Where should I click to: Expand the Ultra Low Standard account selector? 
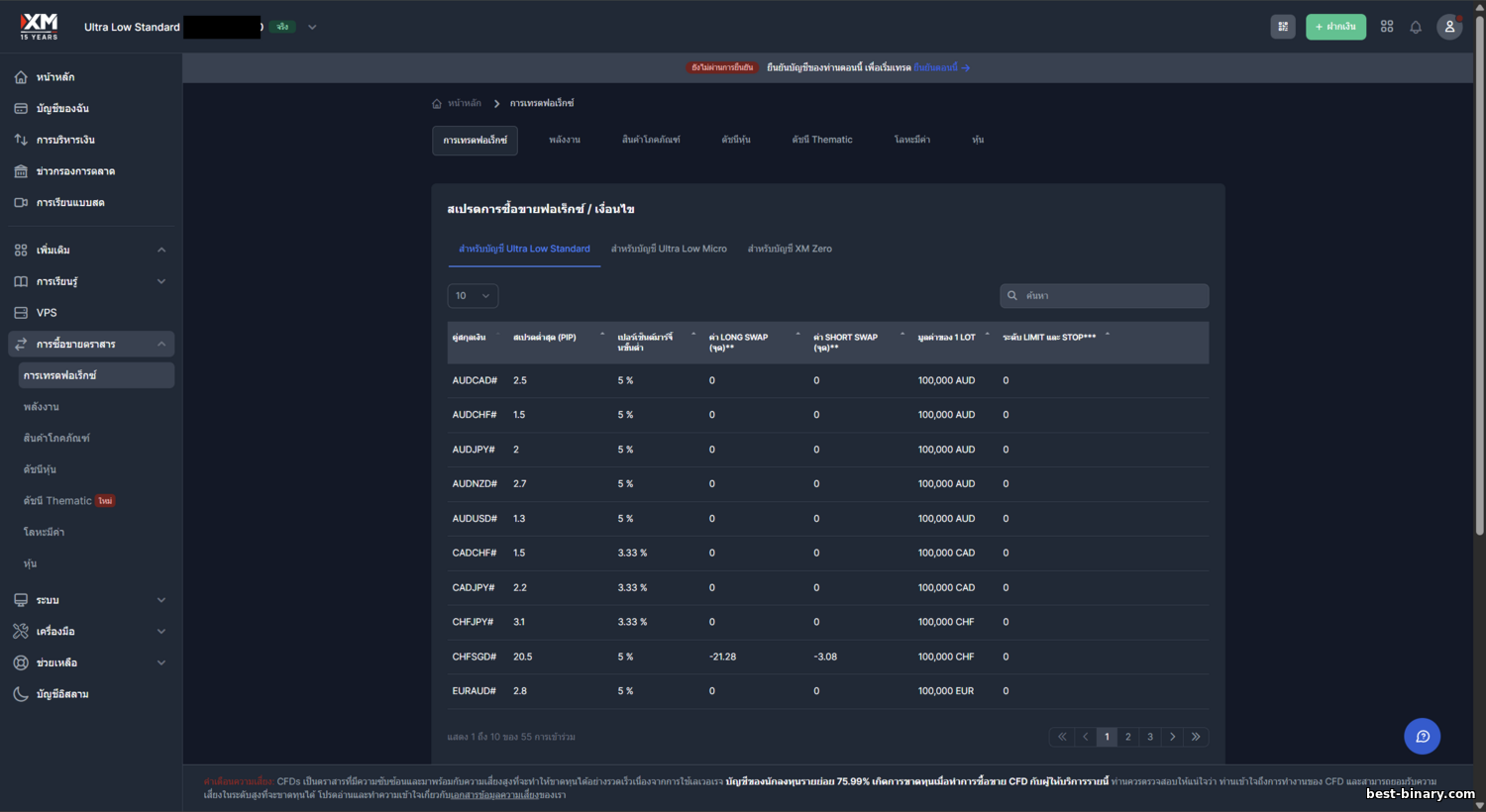tap(312, 27)
